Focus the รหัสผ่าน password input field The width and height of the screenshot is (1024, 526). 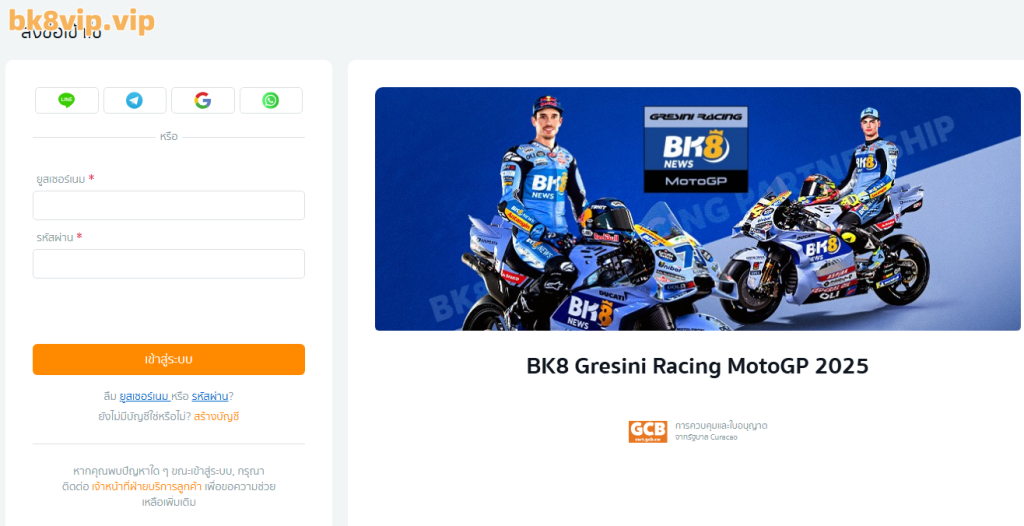(x=168, y=264)
